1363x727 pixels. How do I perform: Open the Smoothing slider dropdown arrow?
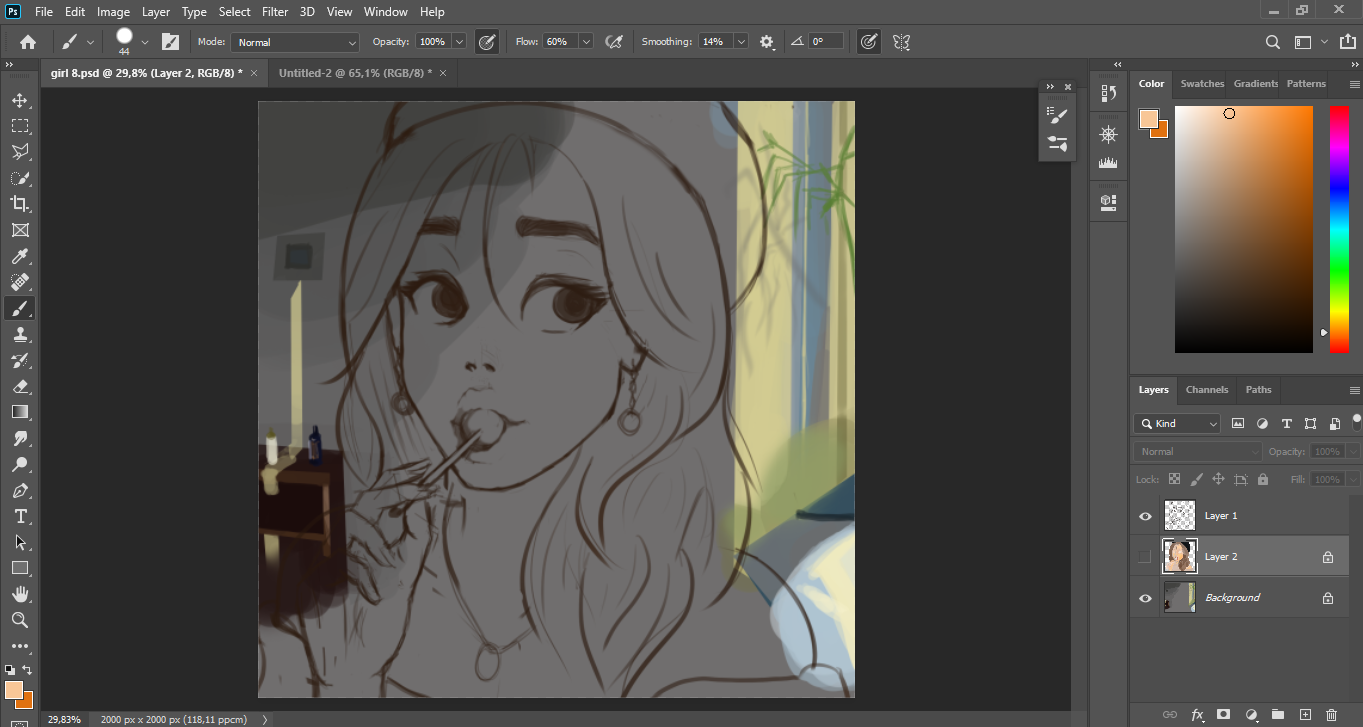tap(741, 42)
